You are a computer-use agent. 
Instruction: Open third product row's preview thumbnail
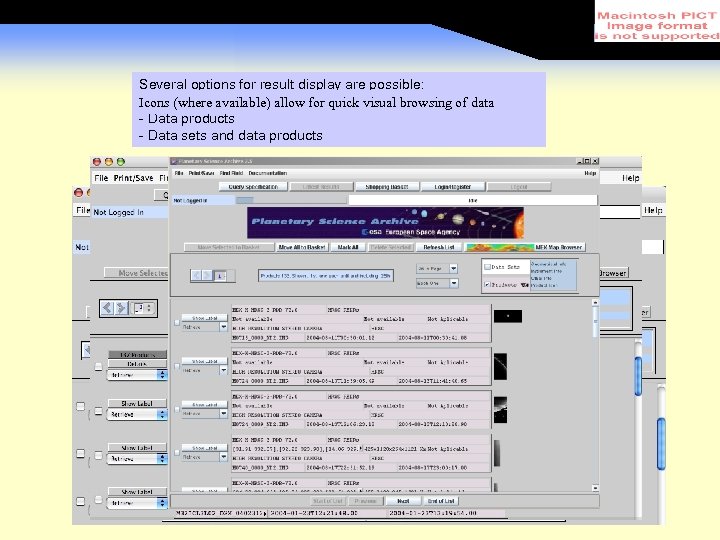click(501, 410)
